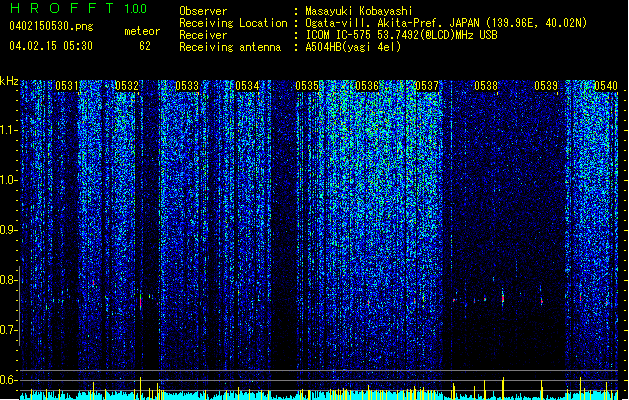The width and height of the screenshot is (629, 400).
Task: Click the Receiving Location label
Action: (233, 23)
